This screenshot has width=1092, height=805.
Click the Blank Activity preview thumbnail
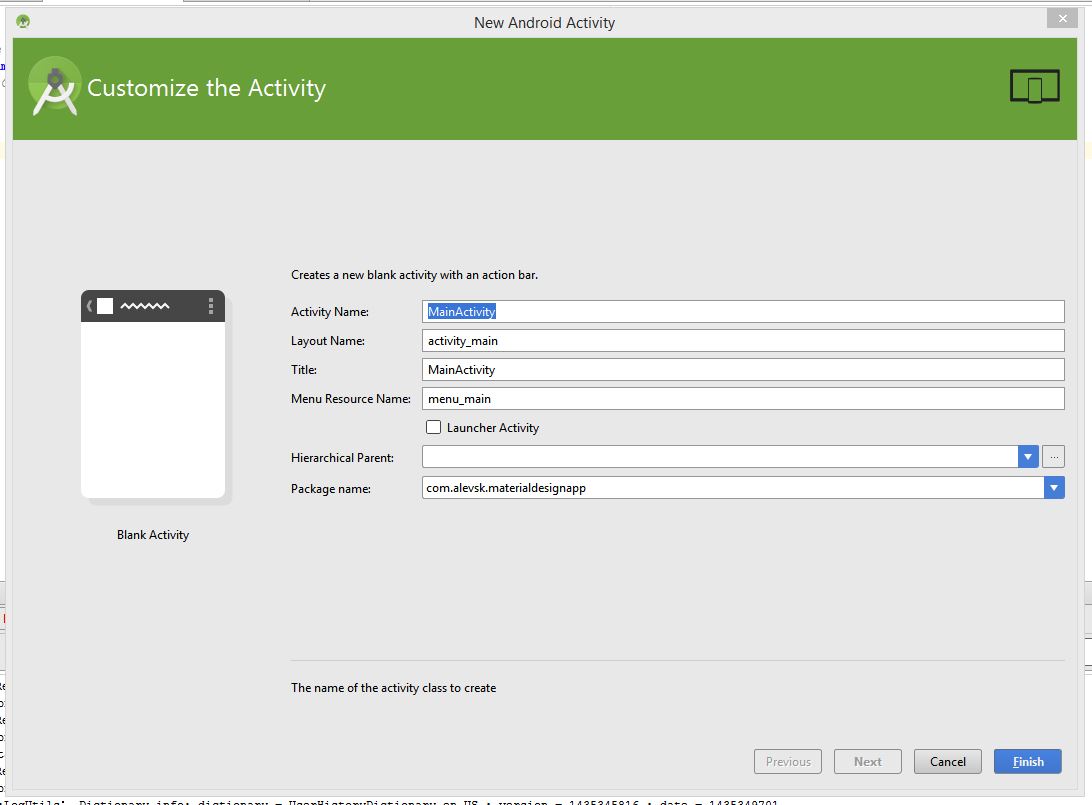[x=152, y=394]
